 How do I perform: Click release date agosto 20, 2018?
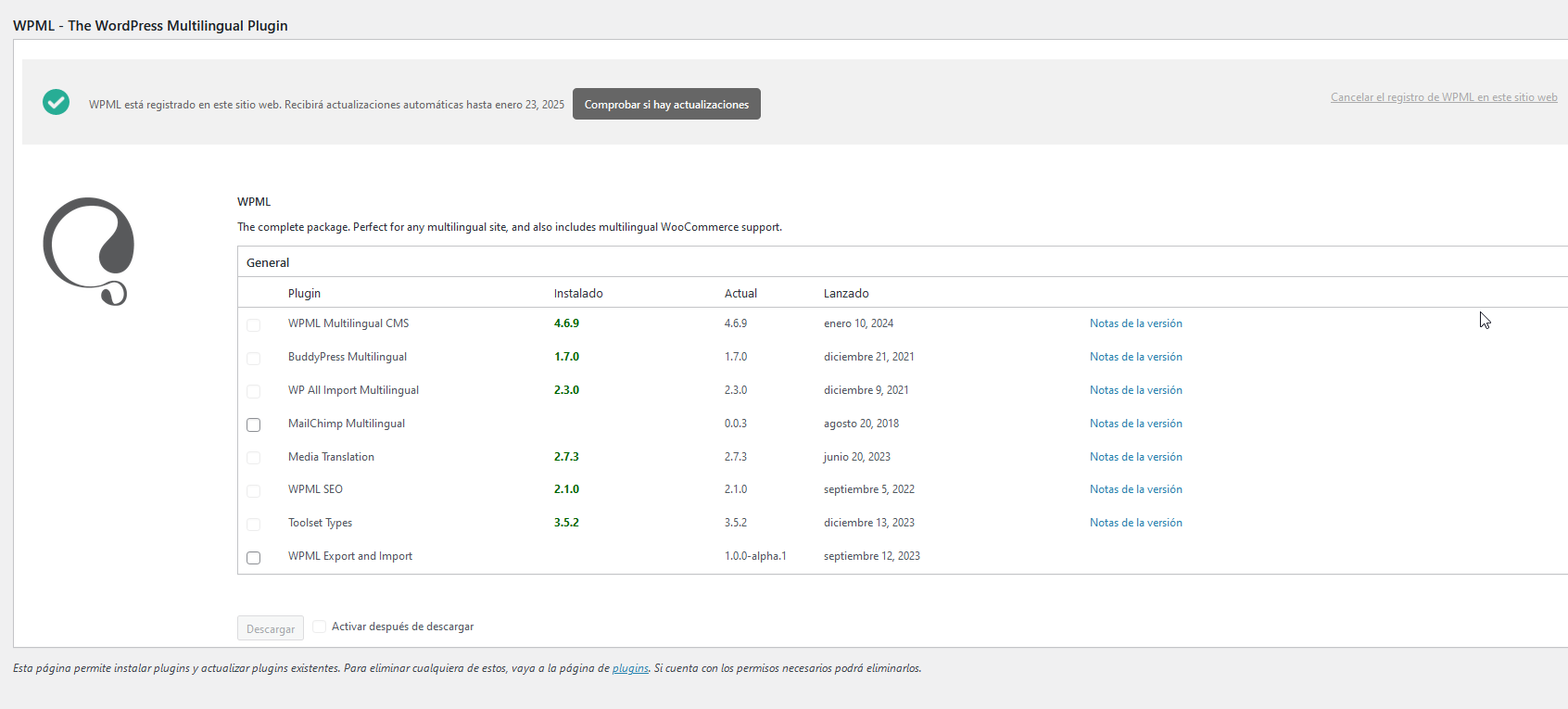[x=861, y=424]
